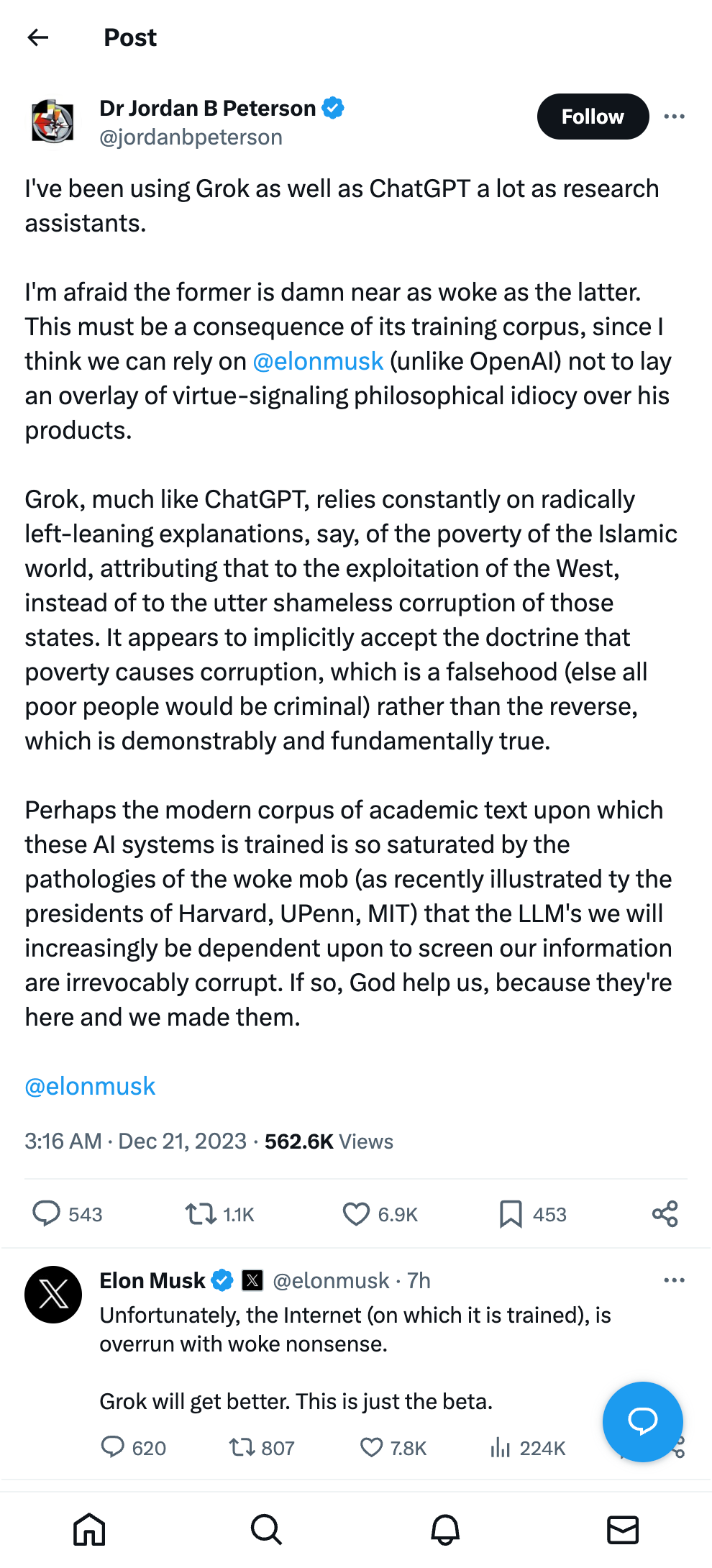Reply to the post with 543 comments
Image resolution: width=712 pixels, height=1568 pixels.
click(x=47, y=1214)
